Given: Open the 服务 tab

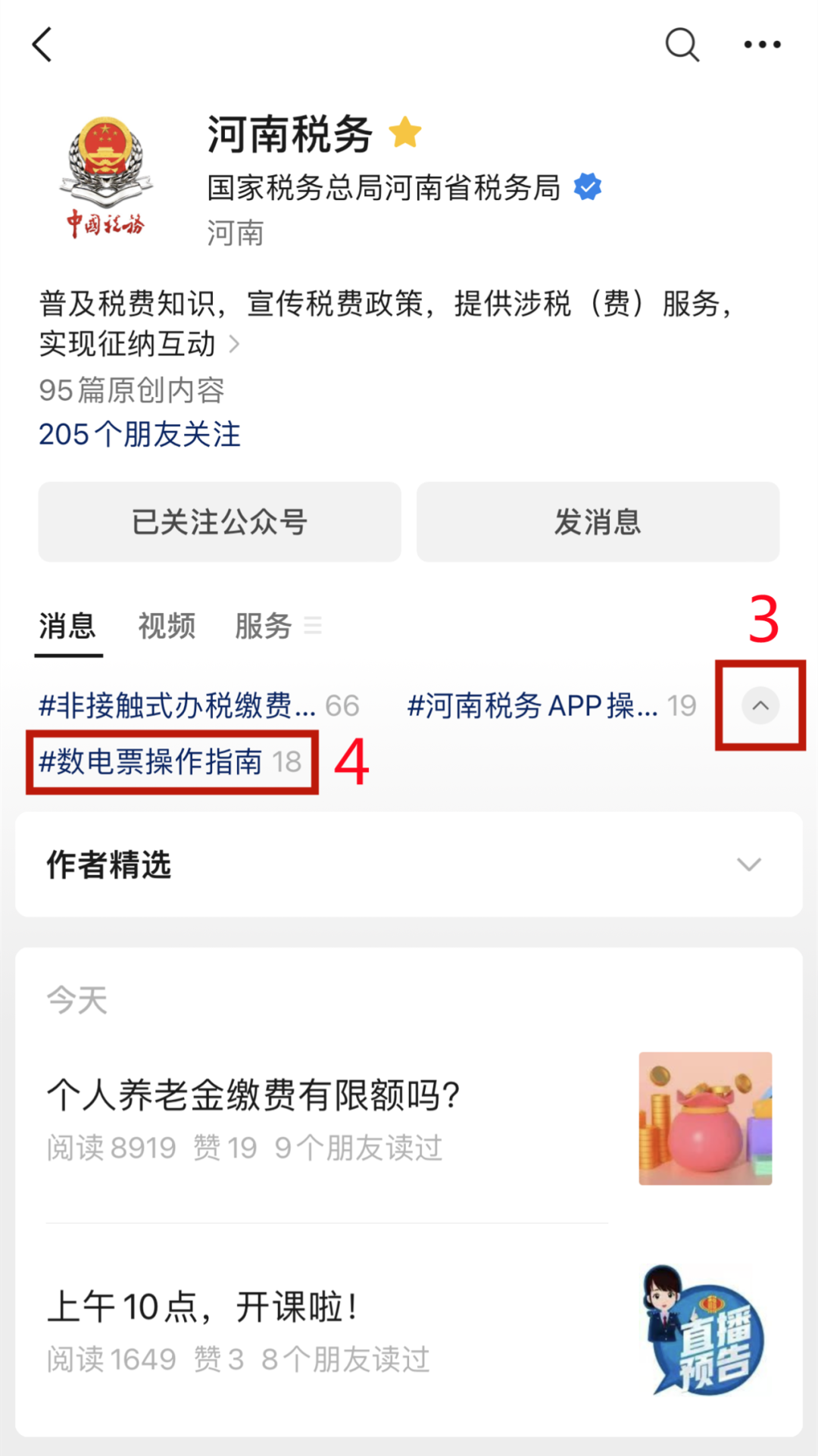Looking at the screenshot, I should [x=263, y=626].
